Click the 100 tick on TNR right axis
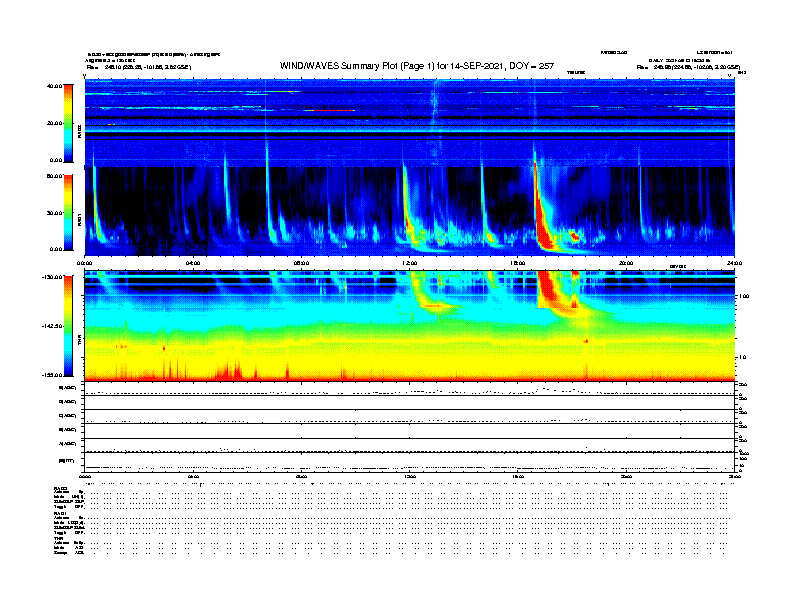Screen dimensions: 792x612 point(744,296)
